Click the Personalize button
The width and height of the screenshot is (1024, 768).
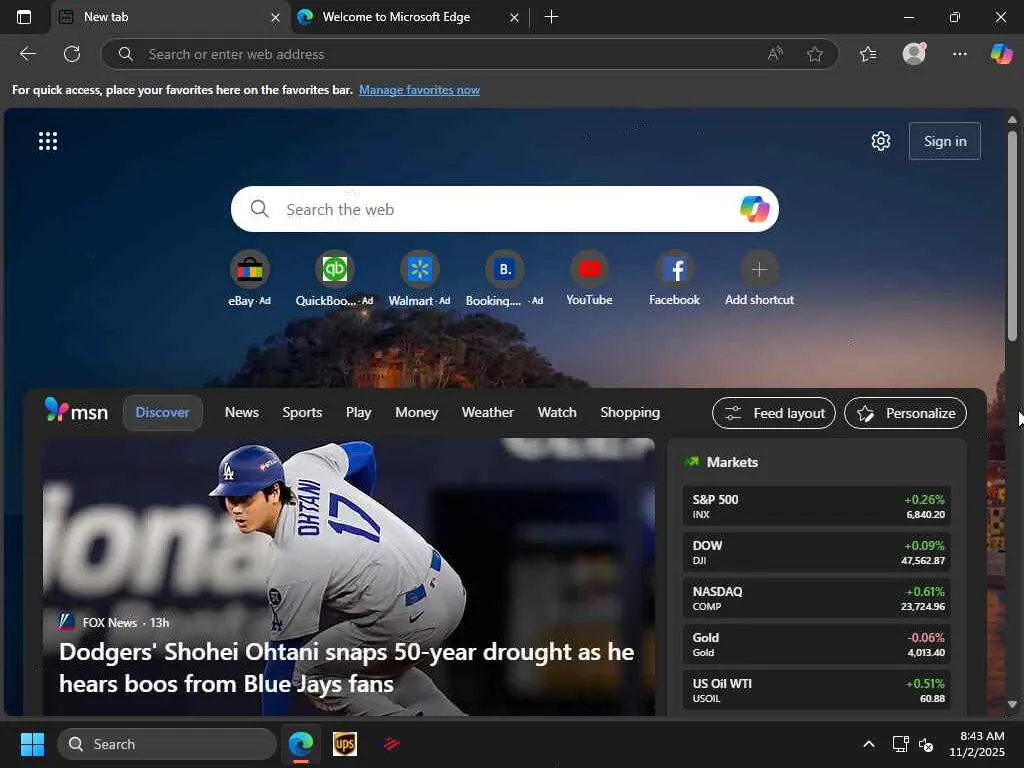905,413
